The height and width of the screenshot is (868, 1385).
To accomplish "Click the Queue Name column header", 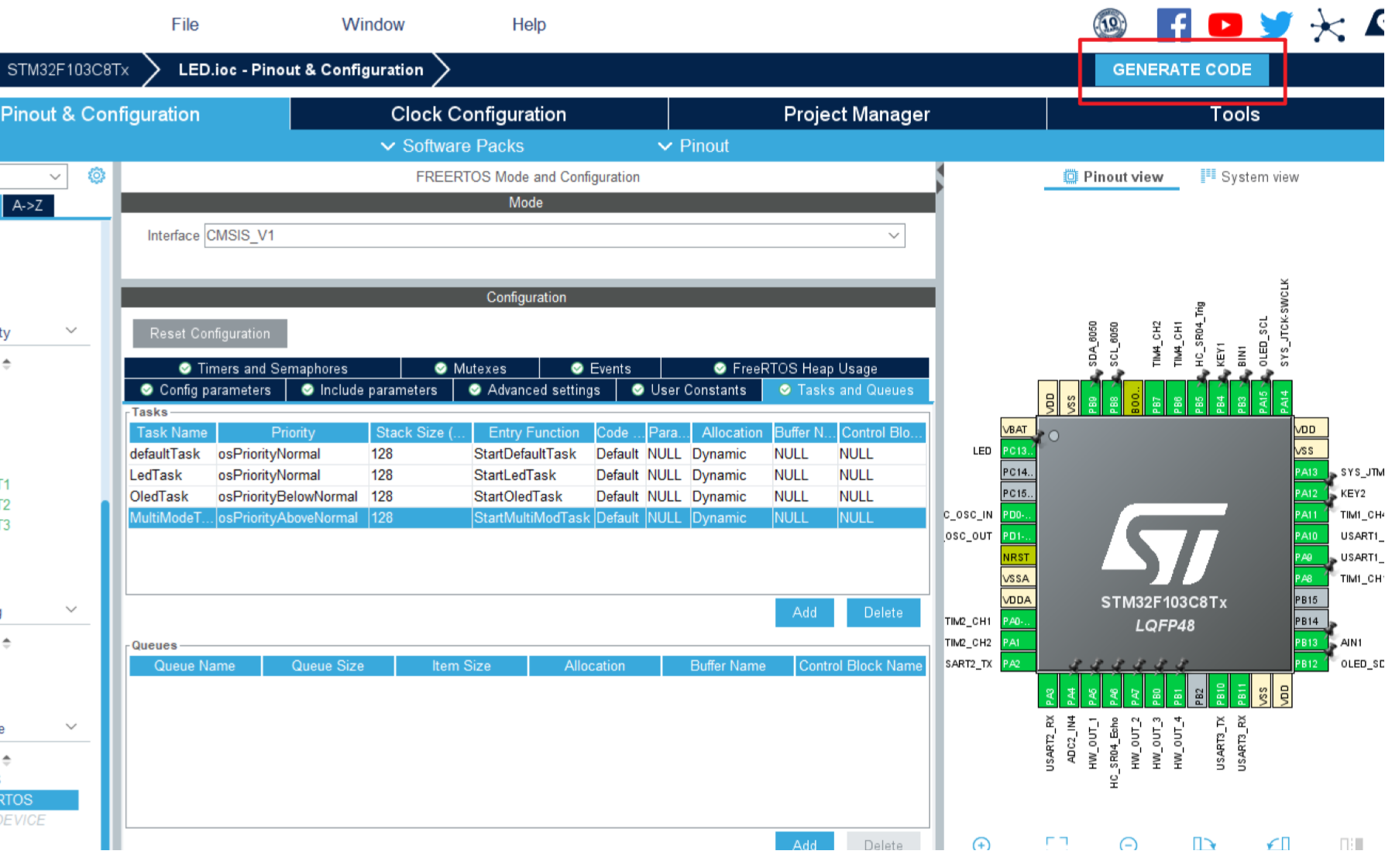I will pyautogui.click(x=194, y=666).
